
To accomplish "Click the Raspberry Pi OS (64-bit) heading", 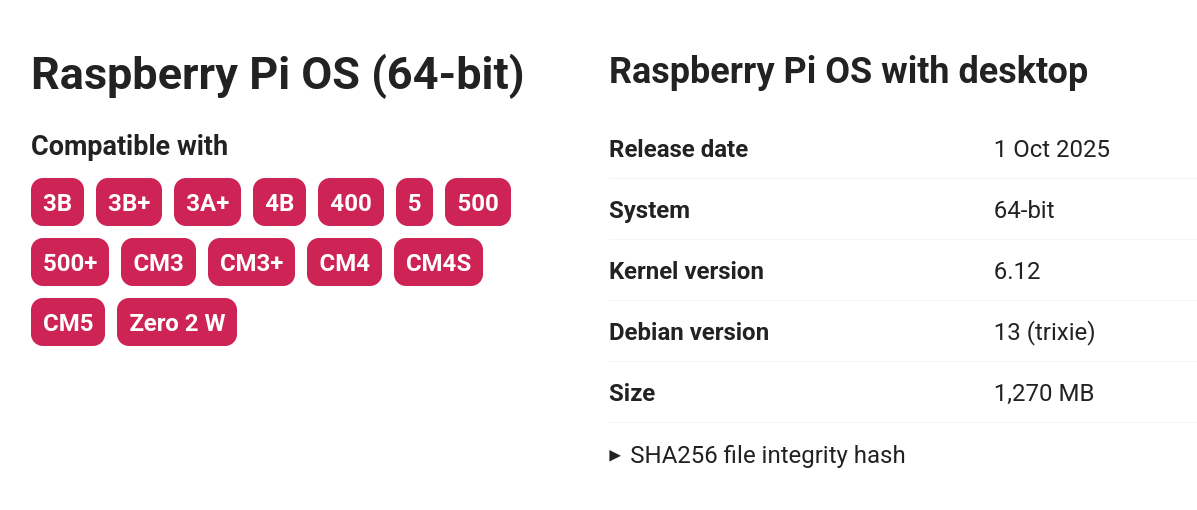I will coord(278,75).
